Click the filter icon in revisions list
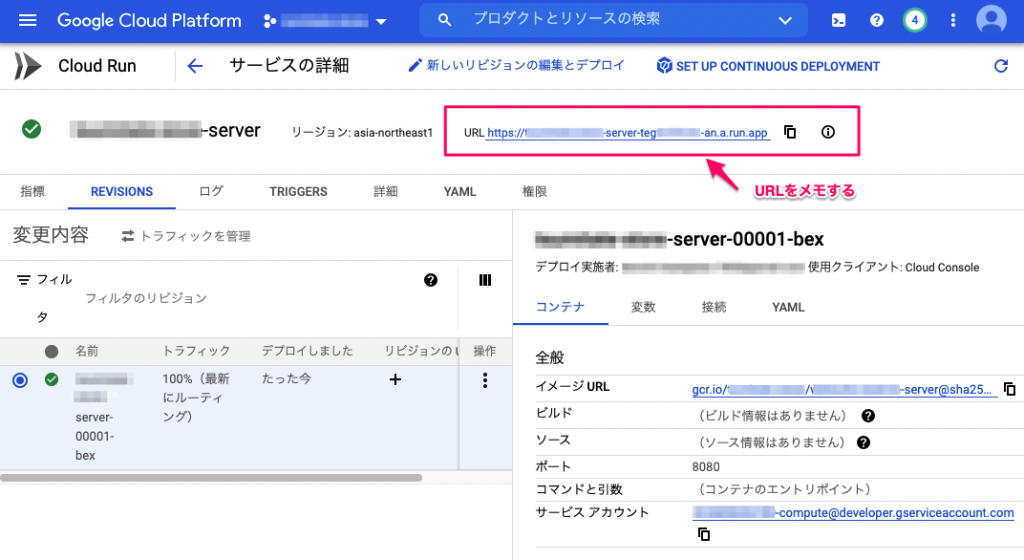The width and height of the screenshot is (1024, 560). (24, 280)
